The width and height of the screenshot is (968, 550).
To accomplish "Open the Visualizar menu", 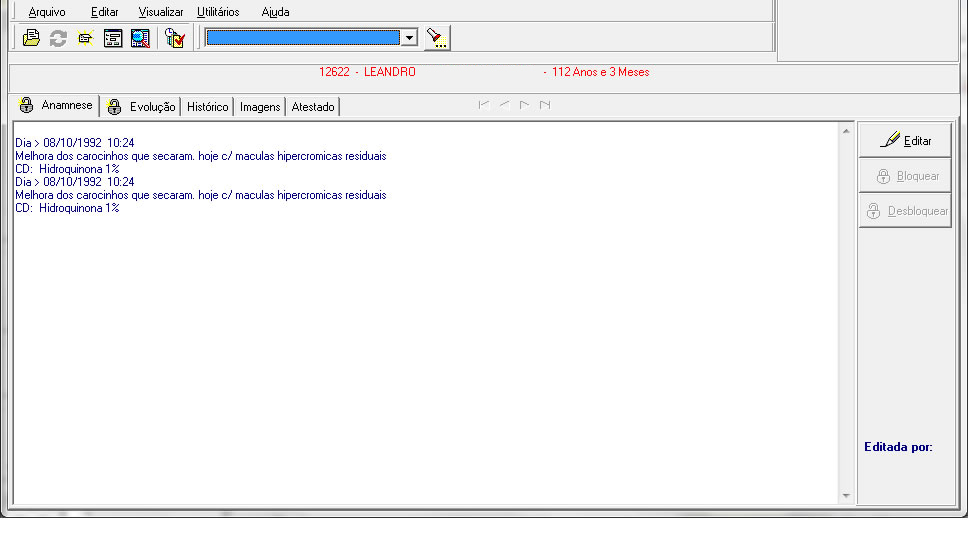I will point(161,12).
